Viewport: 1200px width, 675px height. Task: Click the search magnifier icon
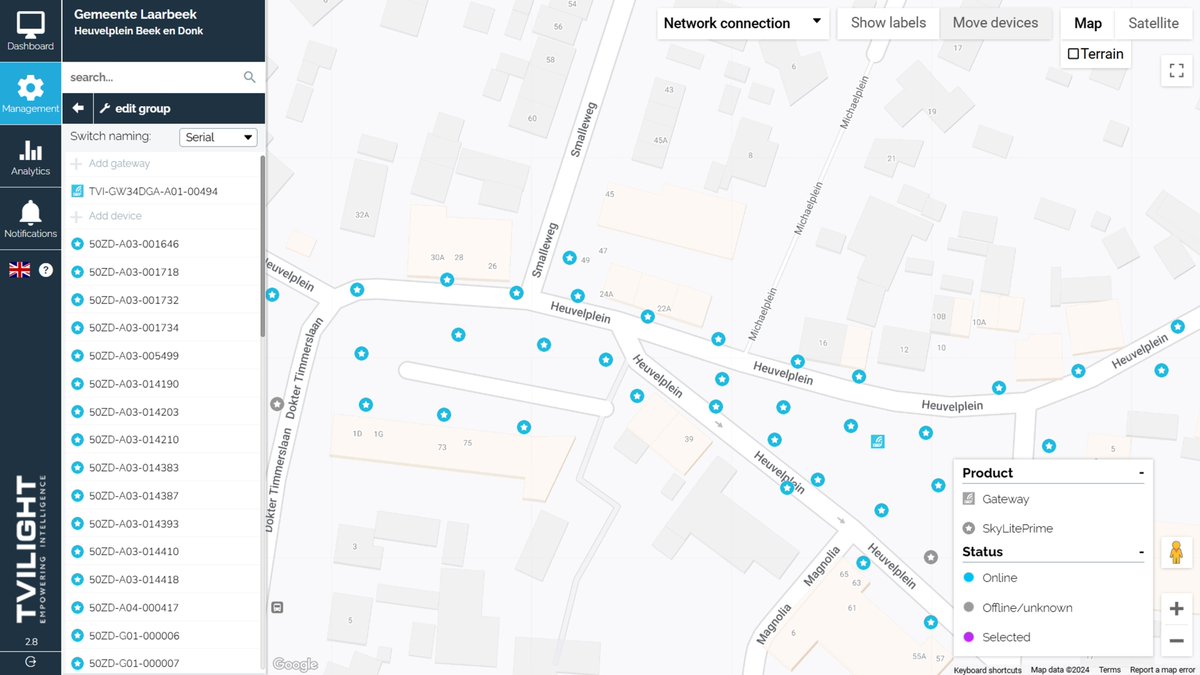pyautogui.click(x=250, y=77)
